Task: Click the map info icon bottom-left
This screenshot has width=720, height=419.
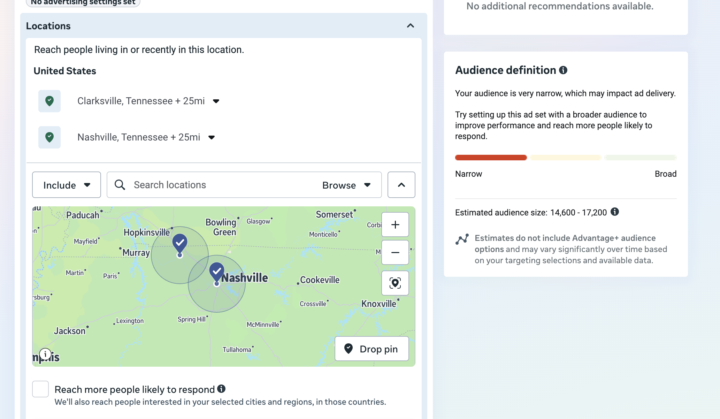Action: click(45, 354)
